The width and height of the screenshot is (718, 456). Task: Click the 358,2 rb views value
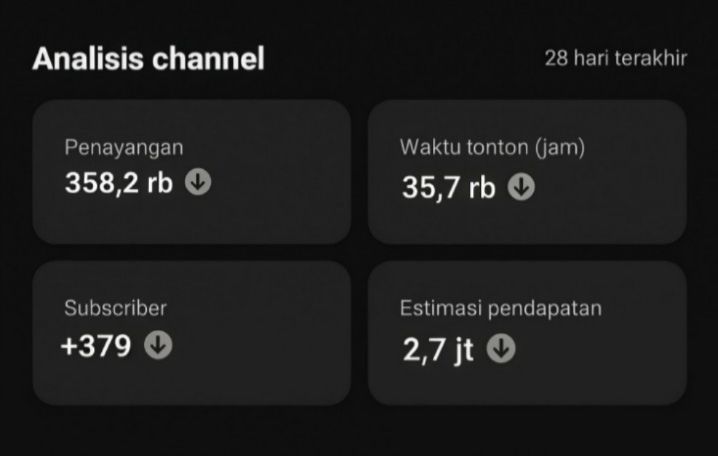(x=119, y=184)
